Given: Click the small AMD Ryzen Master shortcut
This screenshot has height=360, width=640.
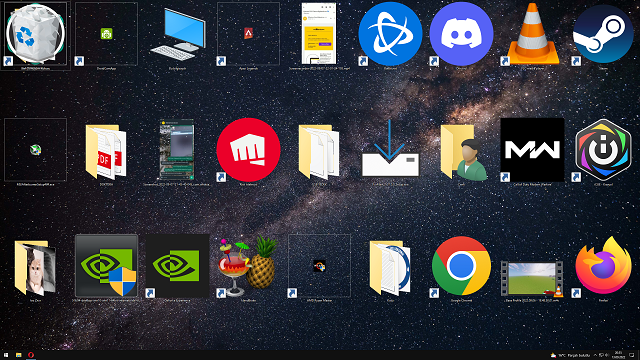Looking at the screenshot, I should click(x=319, y=266).
